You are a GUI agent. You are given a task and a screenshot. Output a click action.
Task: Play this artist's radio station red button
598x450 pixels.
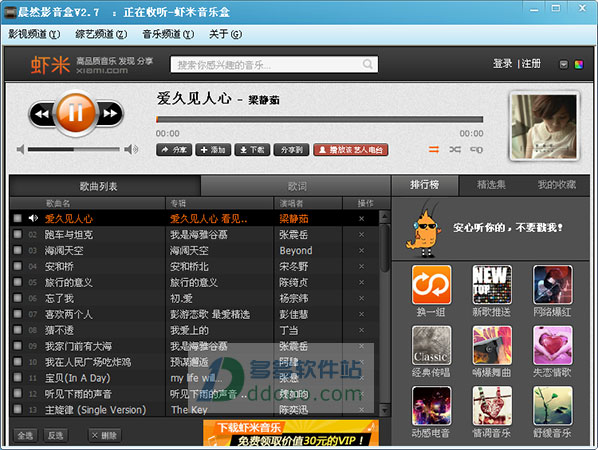[x=350, y=150]
